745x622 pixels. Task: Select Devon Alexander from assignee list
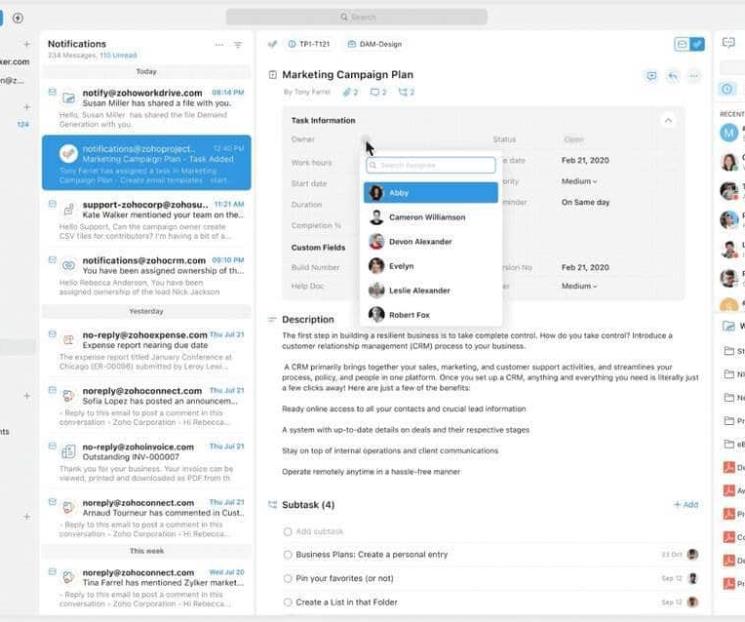pos(431,242)
